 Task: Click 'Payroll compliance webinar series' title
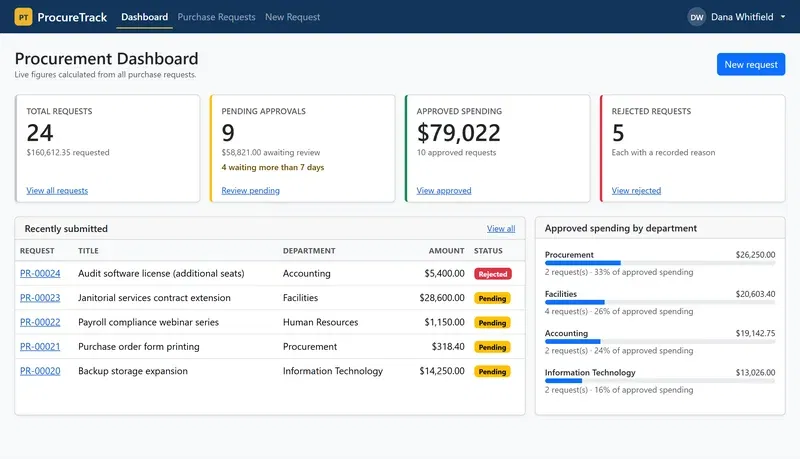[148, 322]
